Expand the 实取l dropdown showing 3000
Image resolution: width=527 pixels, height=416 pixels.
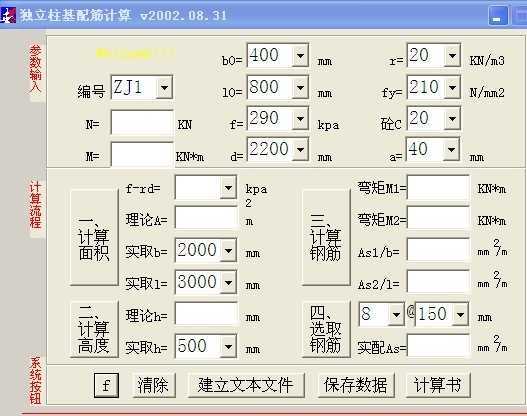228,283
